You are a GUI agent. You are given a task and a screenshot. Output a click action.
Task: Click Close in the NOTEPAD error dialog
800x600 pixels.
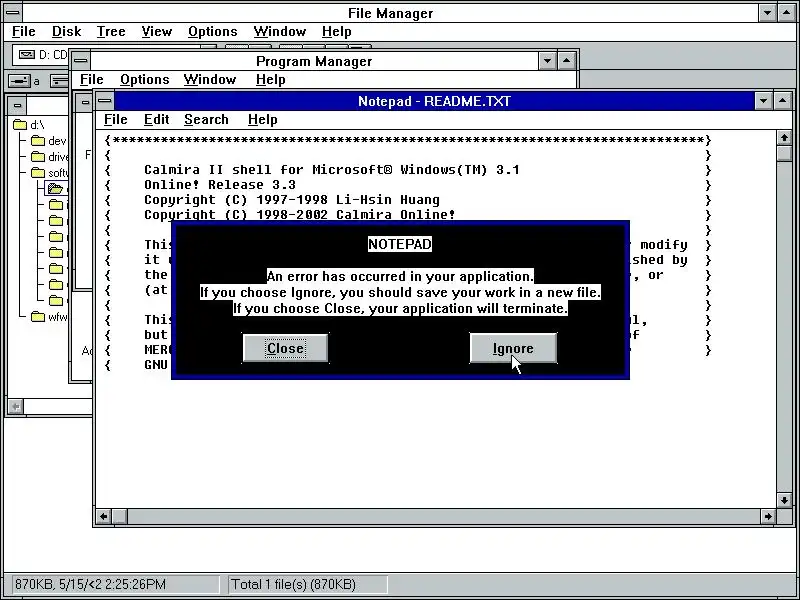click(x=285, y=348)
